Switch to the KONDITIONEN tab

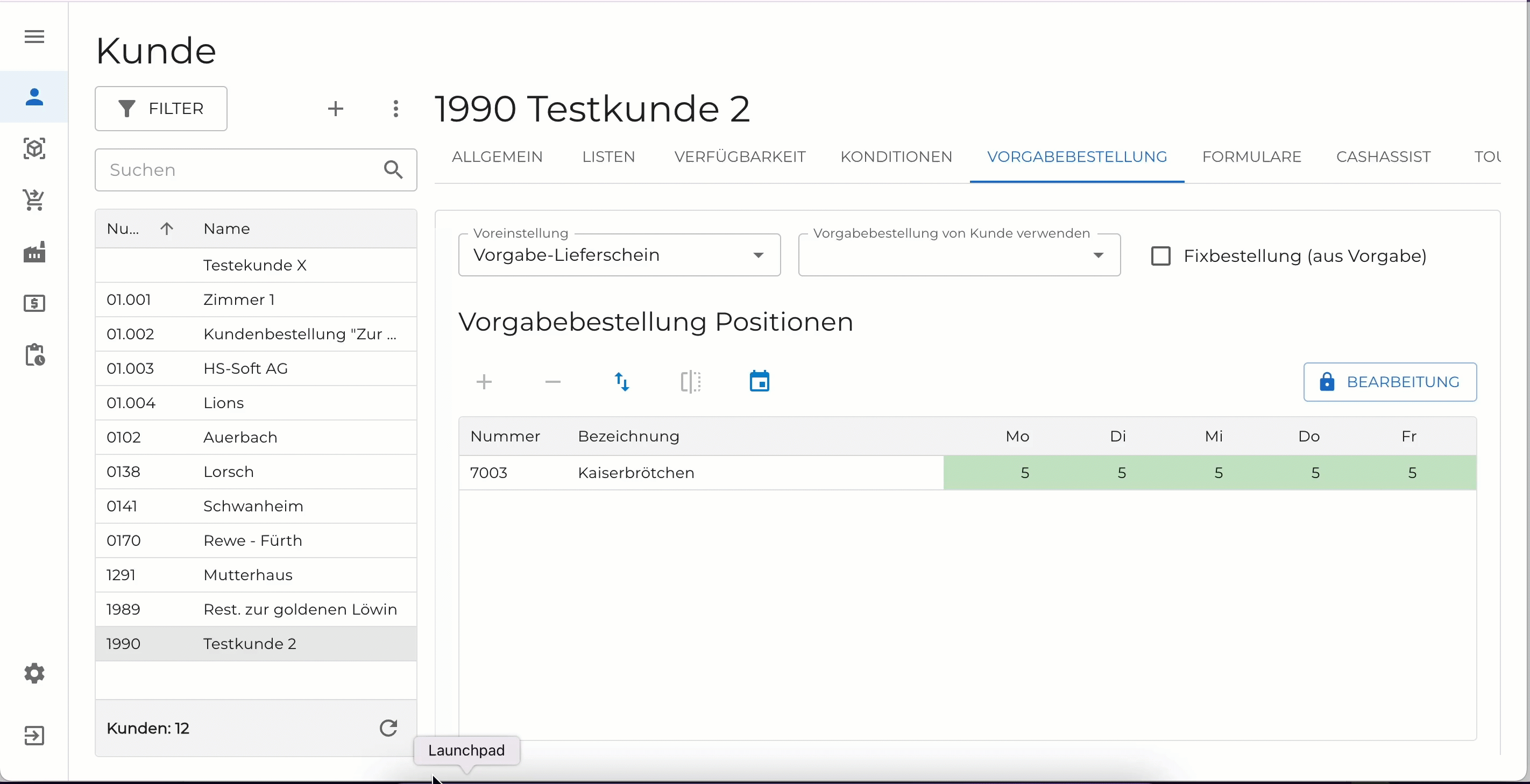point(896,156)
